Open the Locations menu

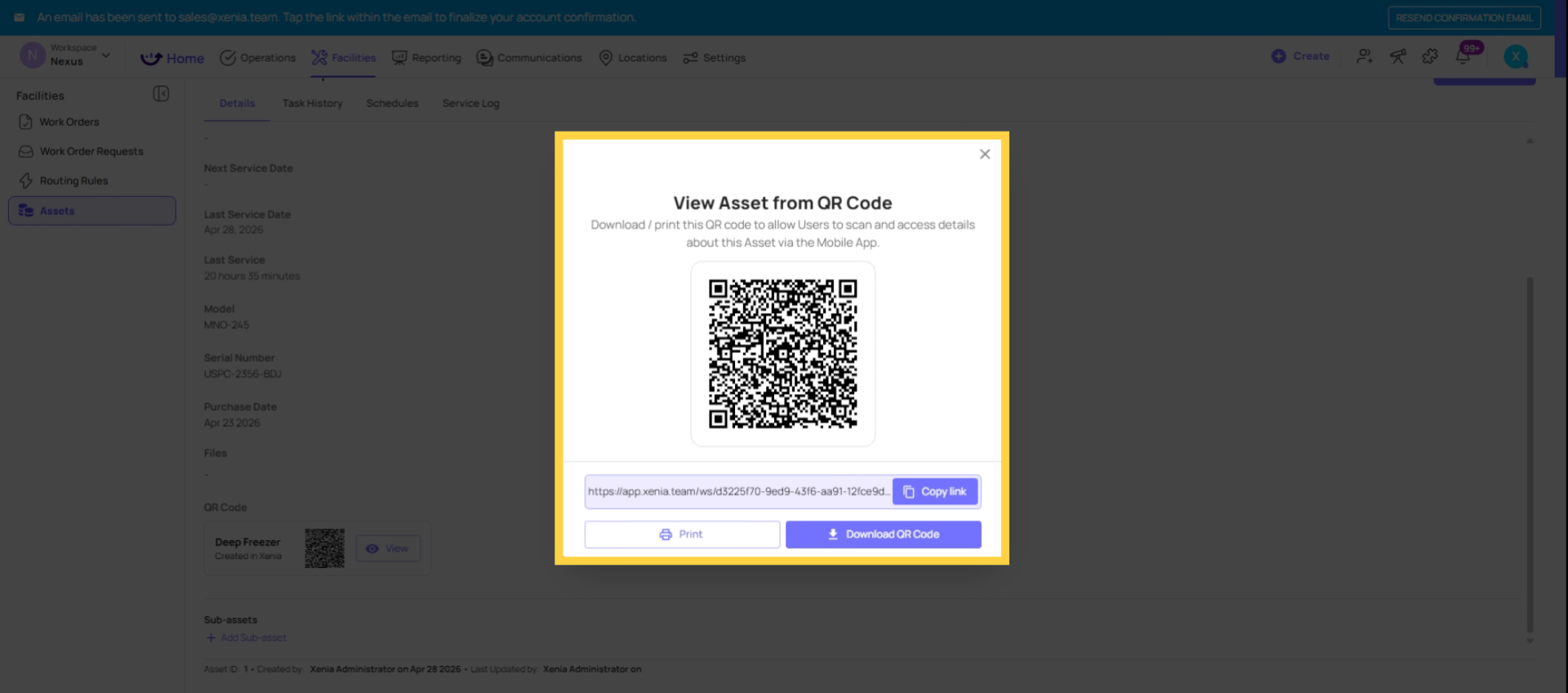coord(633,58)
